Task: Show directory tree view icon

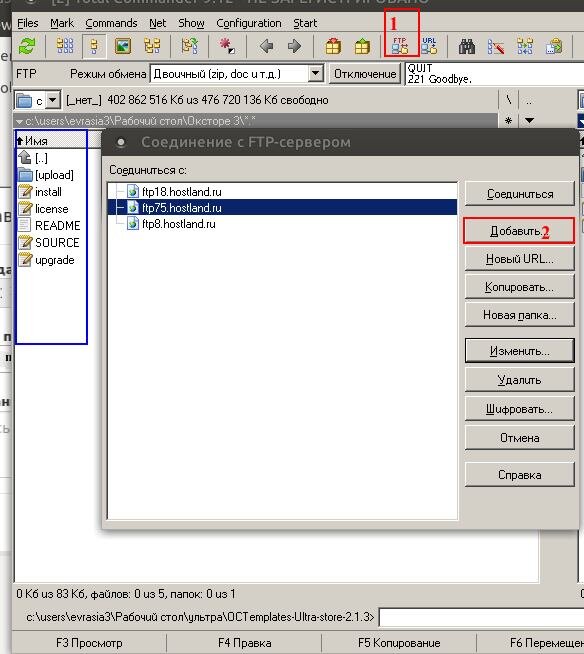Action: [152, 46]
